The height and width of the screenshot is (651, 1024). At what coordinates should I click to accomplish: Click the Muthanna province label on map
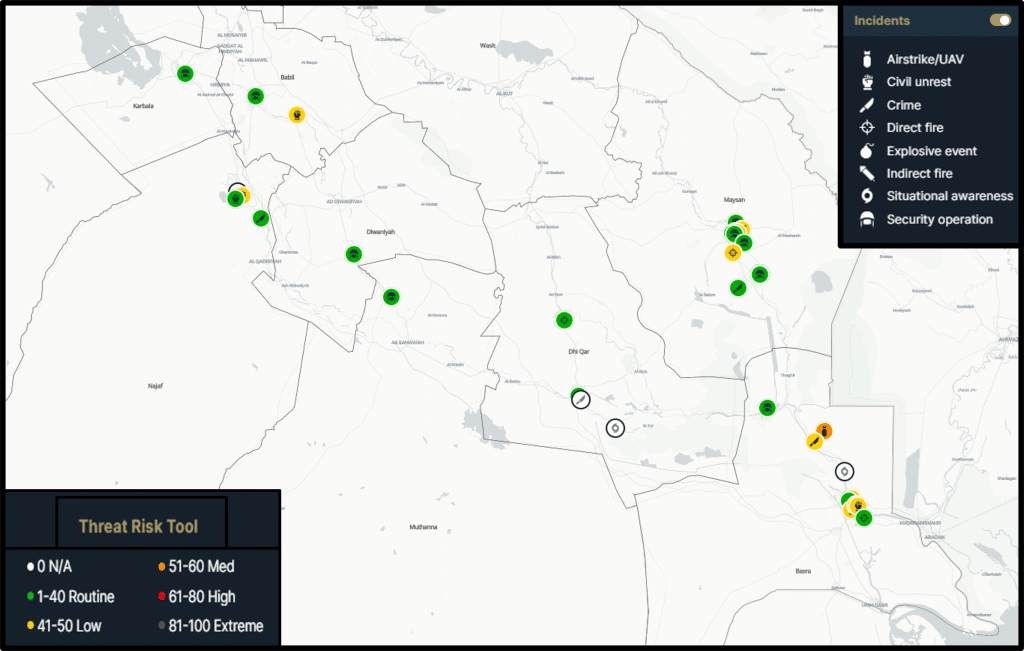(x=423, y=527)
